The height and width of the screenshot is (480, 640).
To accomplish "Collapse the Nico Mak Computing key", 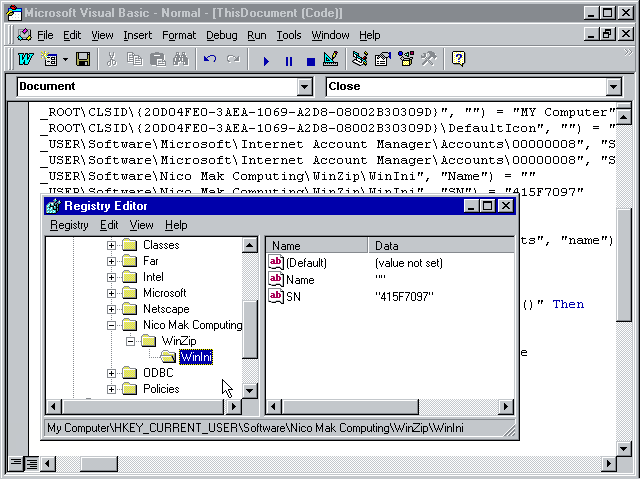I will tap(111, 325).
